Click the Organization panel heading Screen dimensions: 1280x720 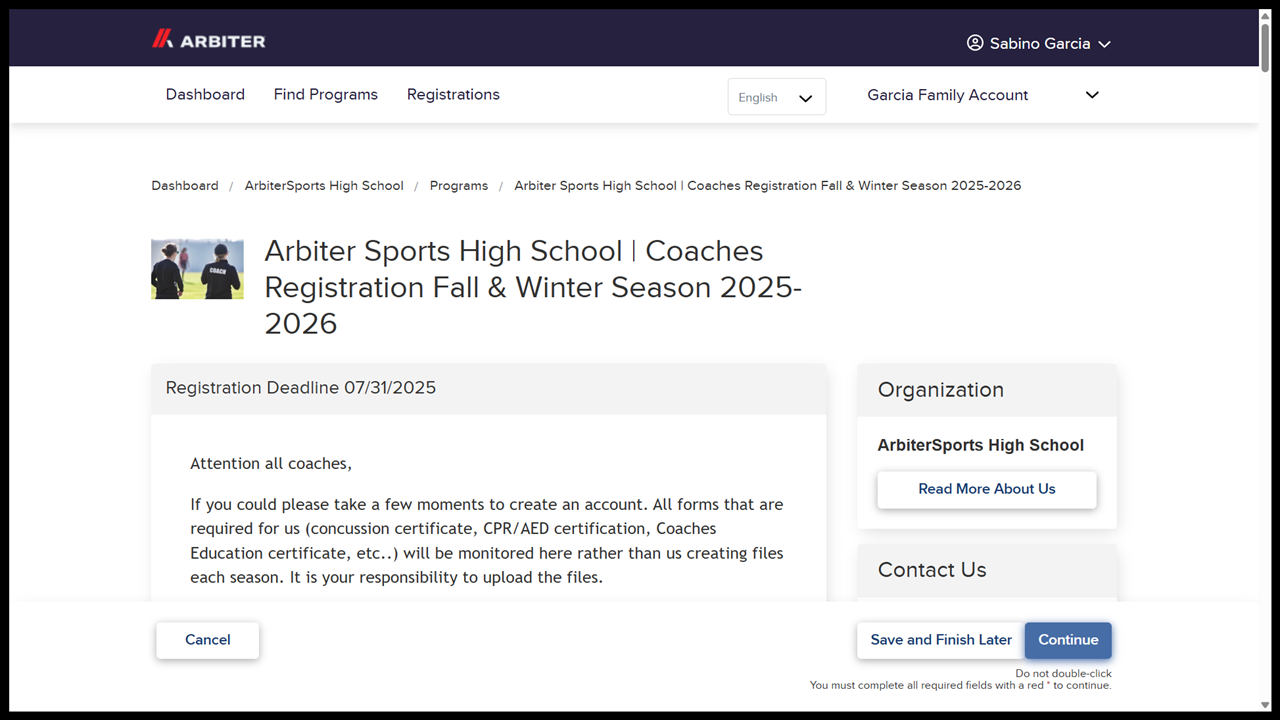point(941,390)
